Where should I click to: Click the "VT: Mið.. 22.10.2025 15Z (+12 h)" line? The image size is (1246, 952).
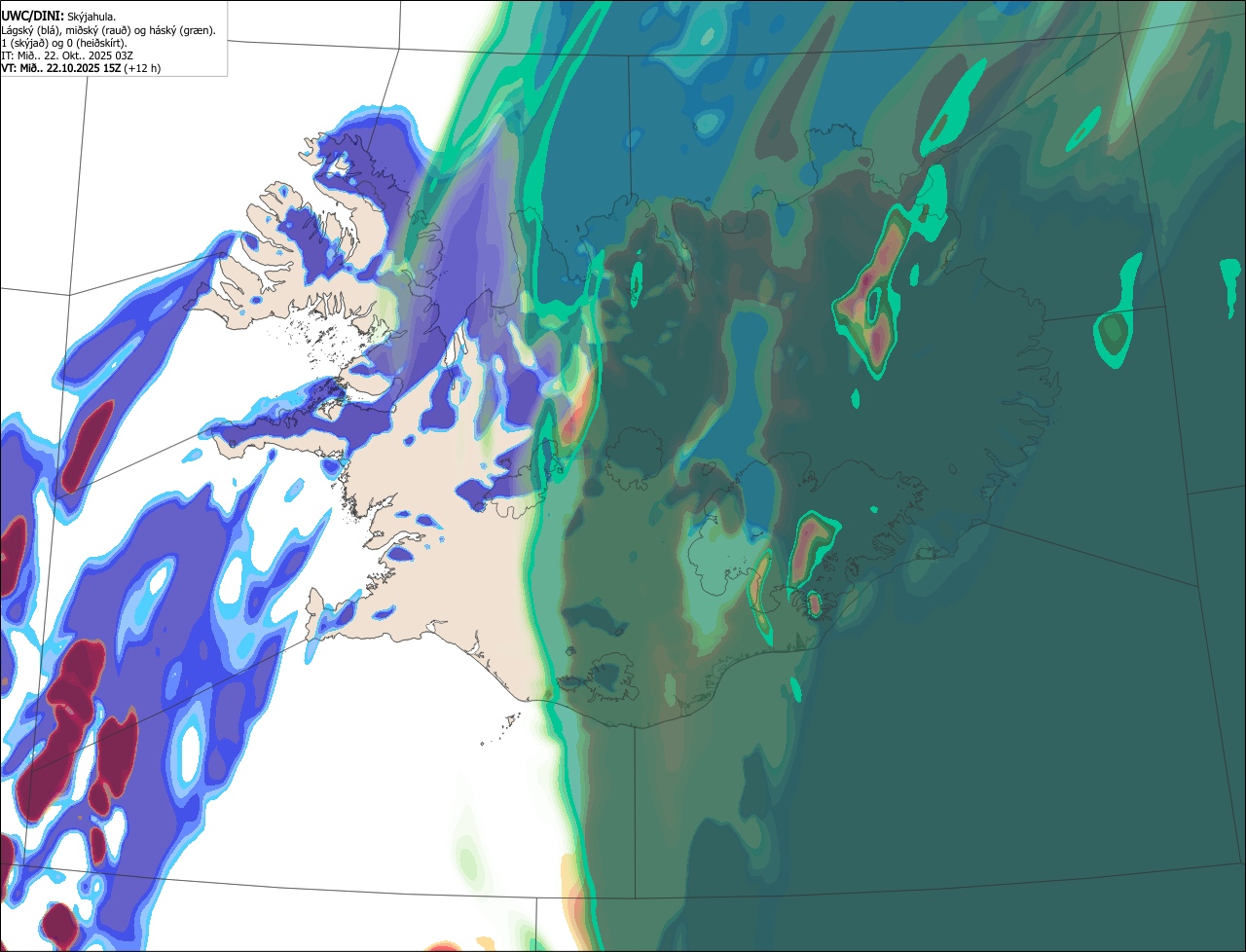tap(81, 68)
